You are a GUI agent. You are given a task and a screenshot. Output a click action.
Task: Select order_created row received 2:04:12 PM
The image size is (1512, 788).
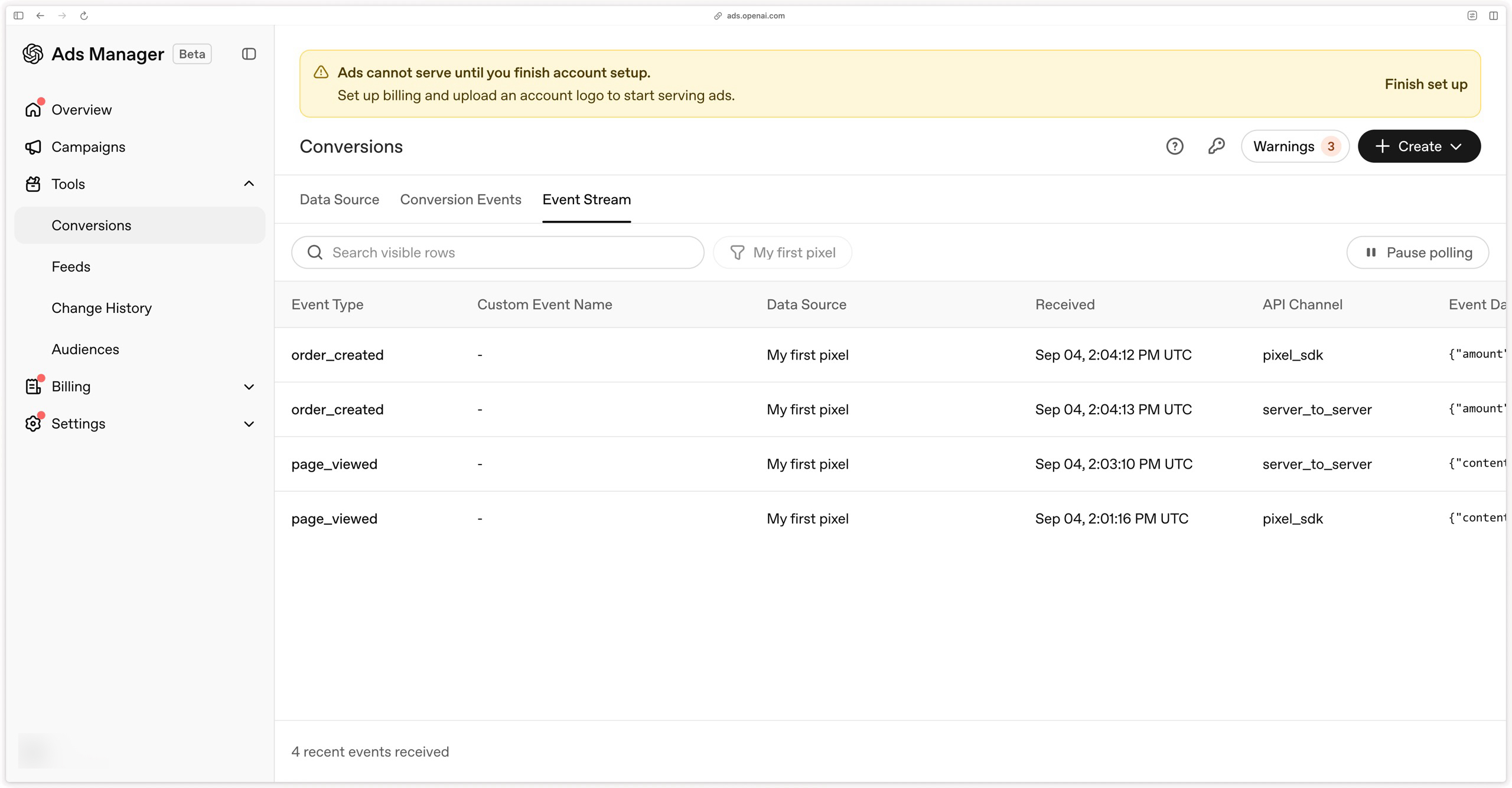click(890, 355)
